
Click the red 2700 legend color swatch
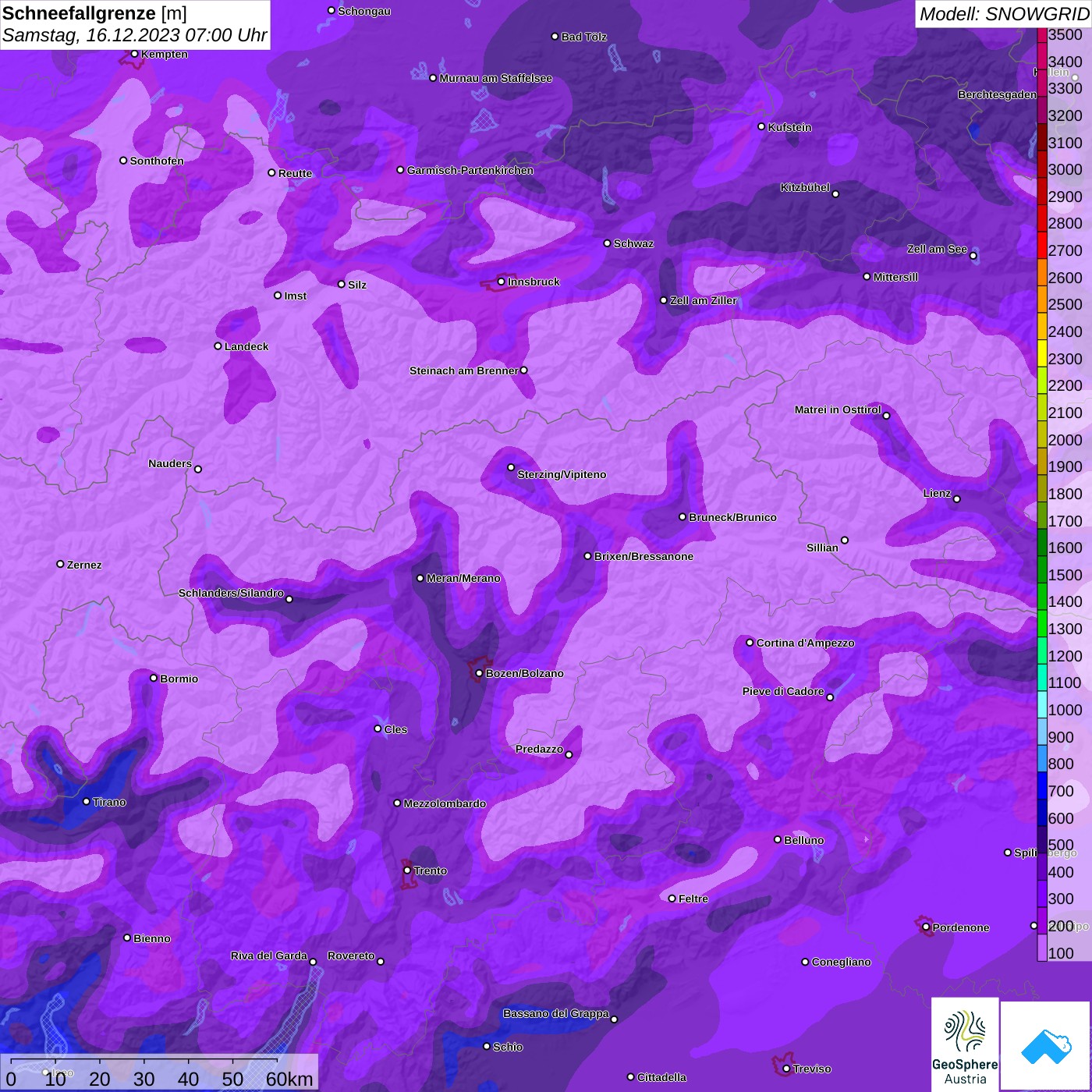coord(1042,245)
